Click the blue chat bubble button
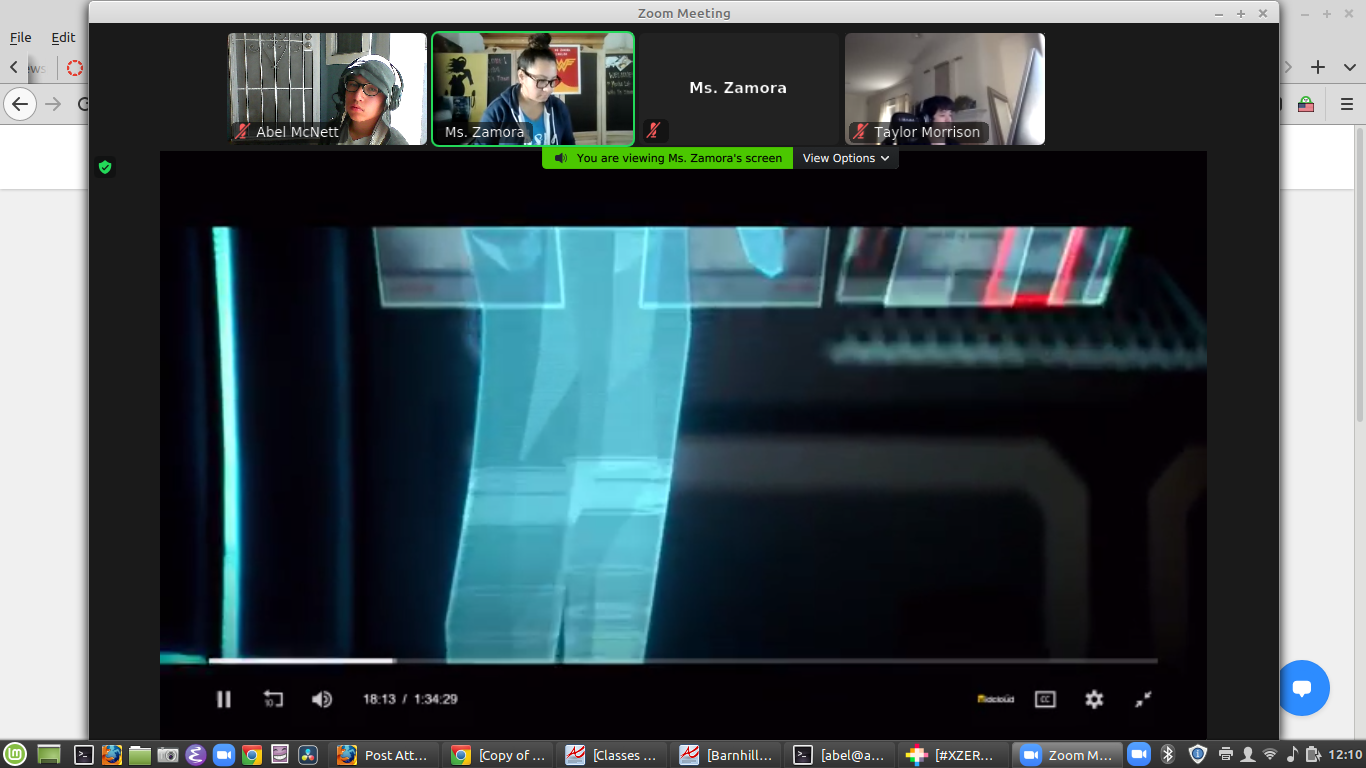 tap(1302, 688)
